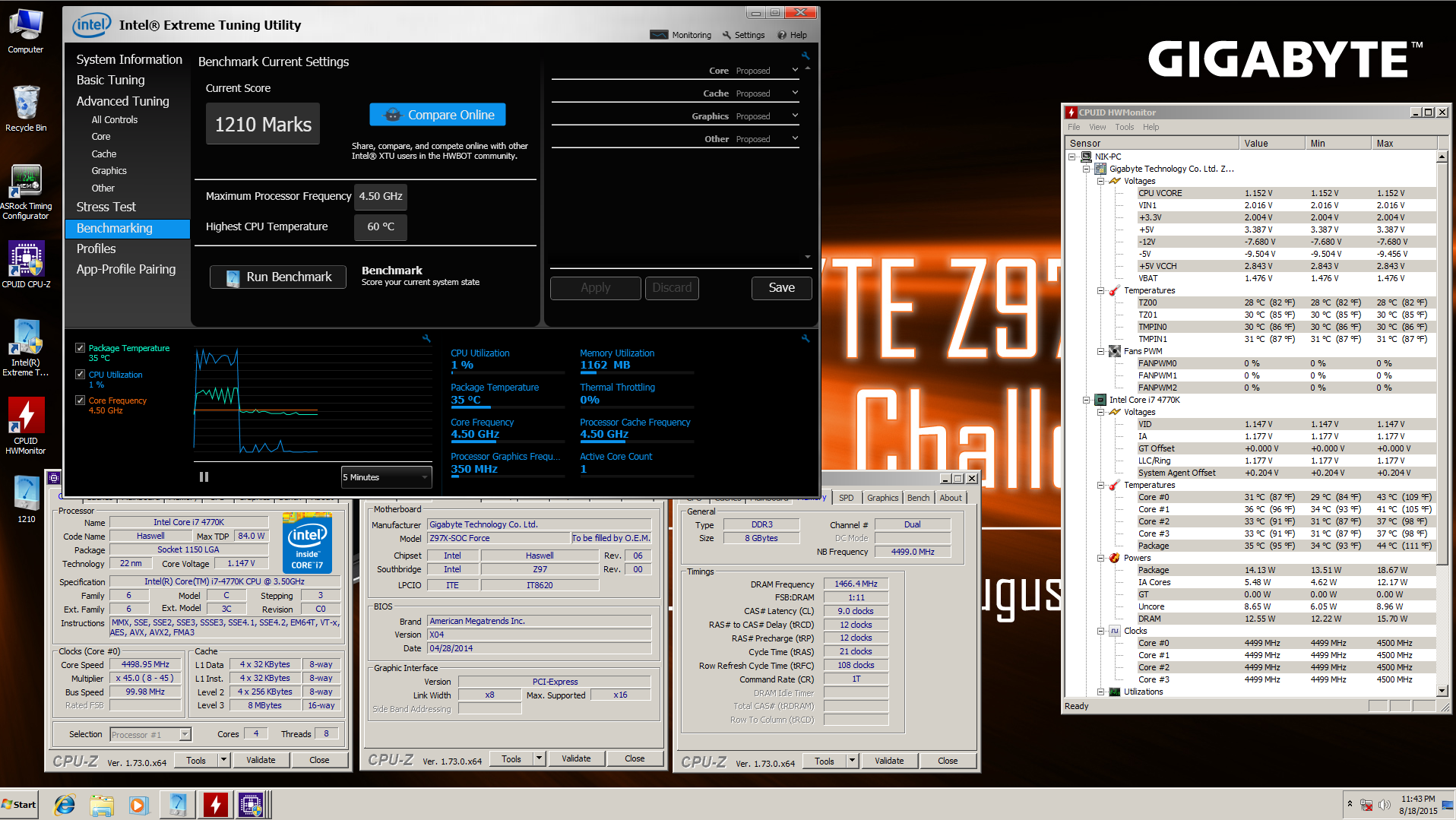1456x820 pixels.
Task: Open App-Profile Pairing in XTU sidebar
Action: [x=126, y=269]
